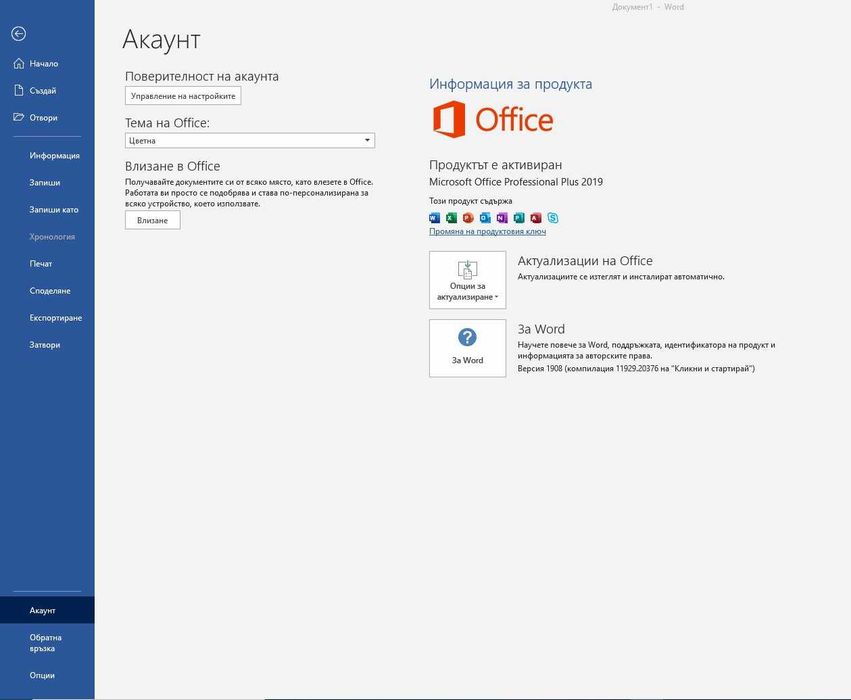This screenshot has height=700, width=851.
Task: Click the Publisher app icon
Action: pyautogui.click(x=519, y=218)
